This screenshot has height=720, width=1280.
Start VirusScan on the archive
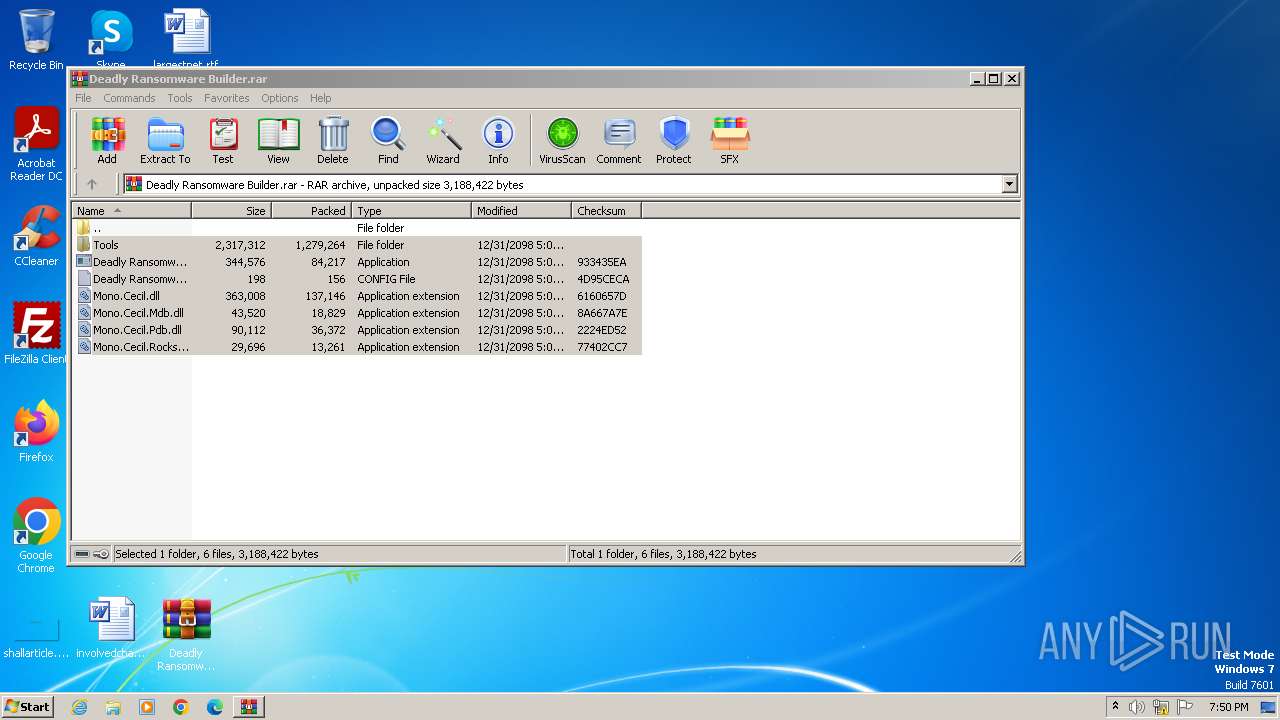(562, 140)
